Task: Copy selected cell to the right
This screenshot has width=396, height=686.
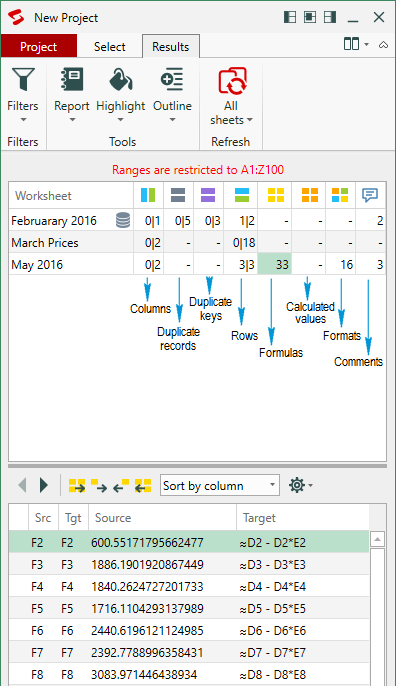Action: pyautogui.click(x=99, y=486)
